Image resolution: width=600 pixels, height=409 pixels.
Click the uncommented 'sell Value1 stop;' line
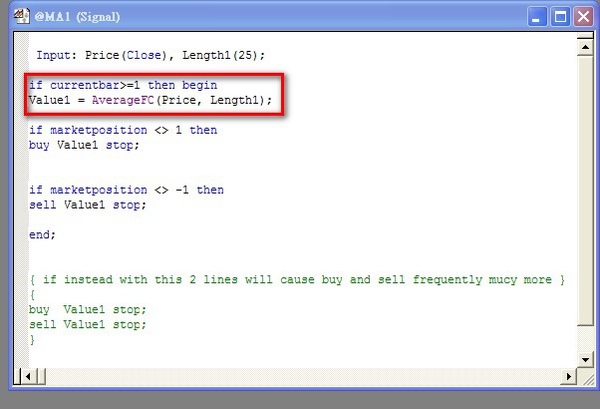point(88,205)
